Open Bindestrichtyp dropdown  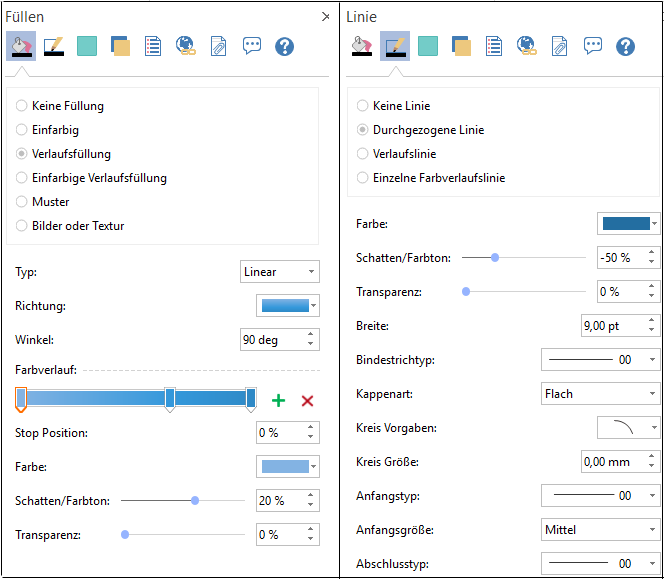tap(600, 360)
